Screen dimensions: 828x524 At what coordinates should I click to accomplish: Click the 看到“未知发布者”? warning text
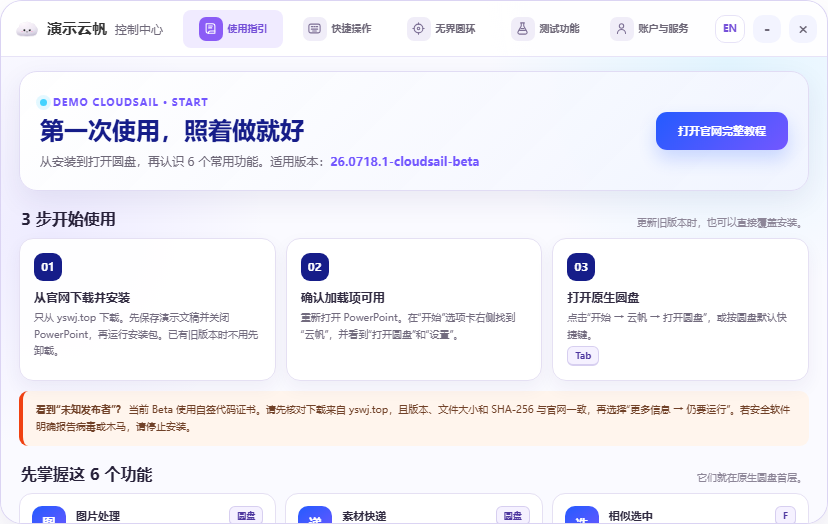point(79,409)
